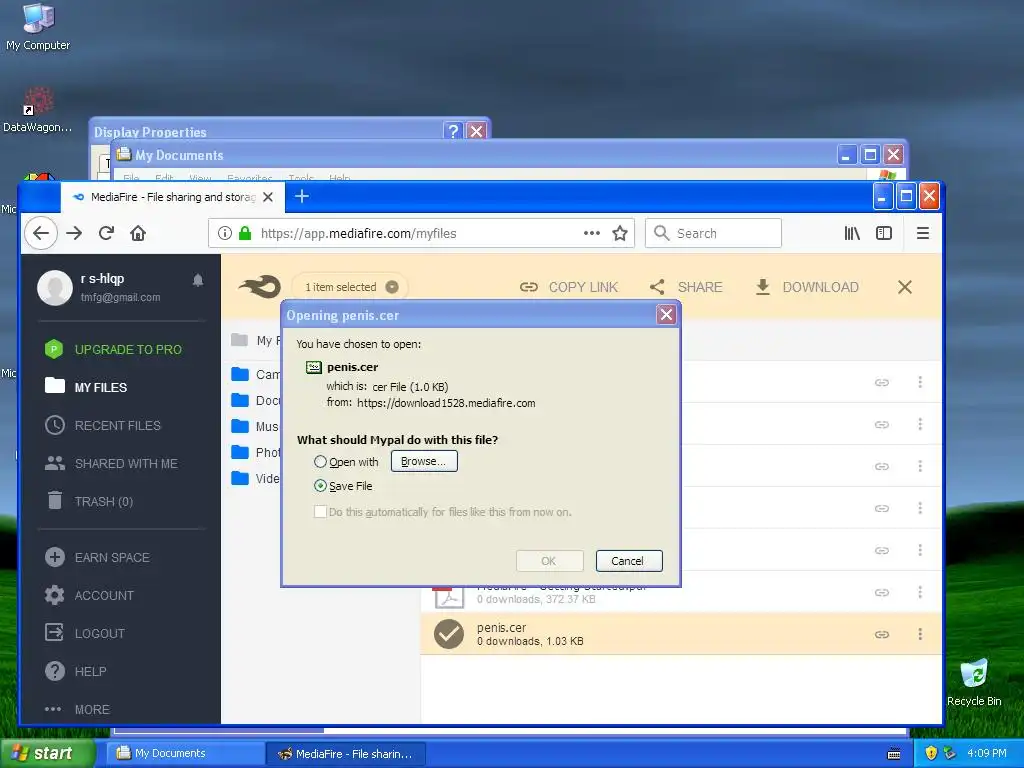Clear selection via dot next to '1 item selected'
The height and width of the screenshot is (768, 1024).
392,287
